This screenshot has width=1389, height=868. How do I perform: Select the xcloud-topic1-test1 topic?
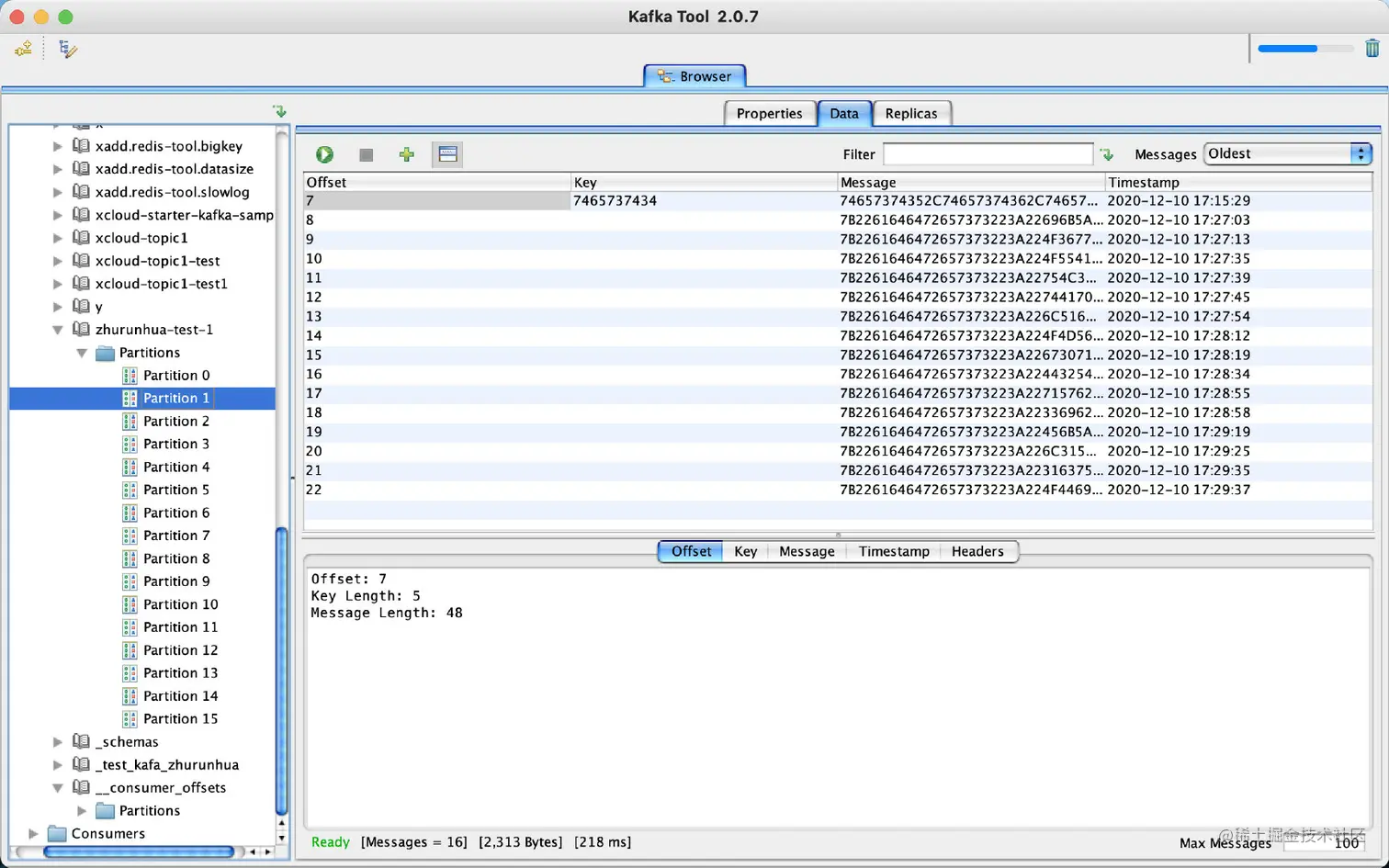(x=161, y=284)
